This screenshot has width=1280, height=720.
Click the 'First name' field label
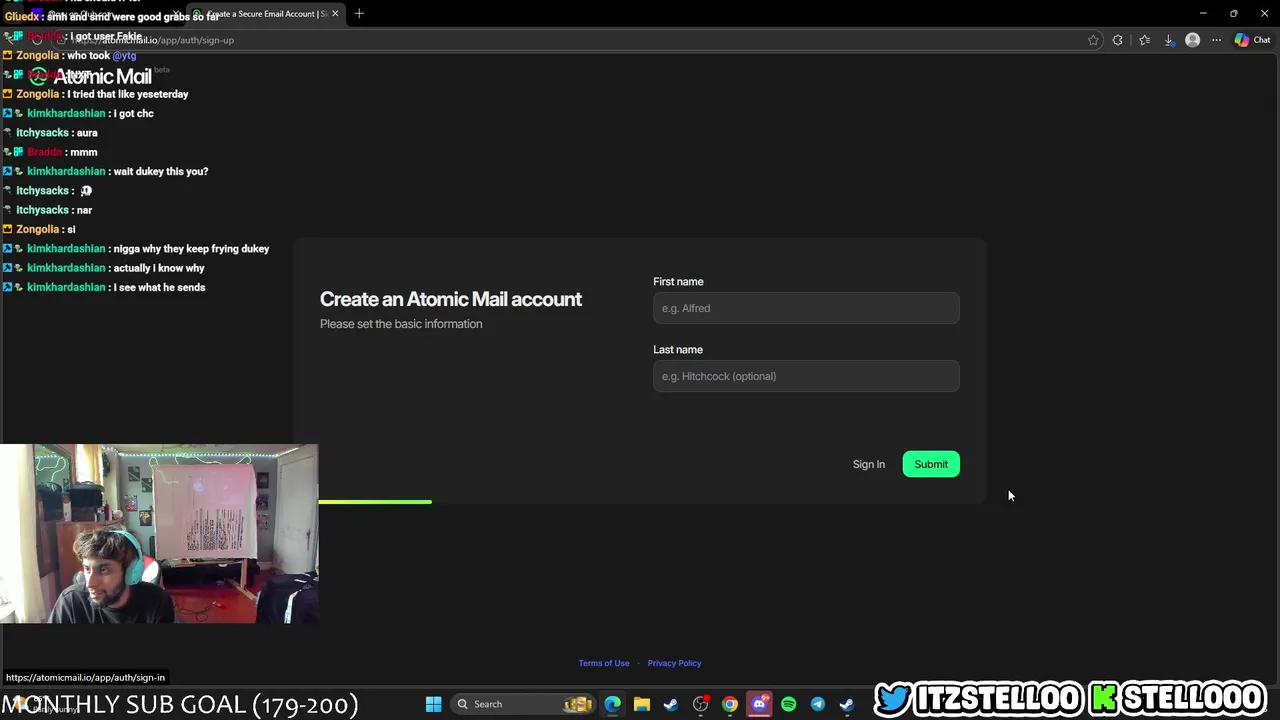(678, 282)
